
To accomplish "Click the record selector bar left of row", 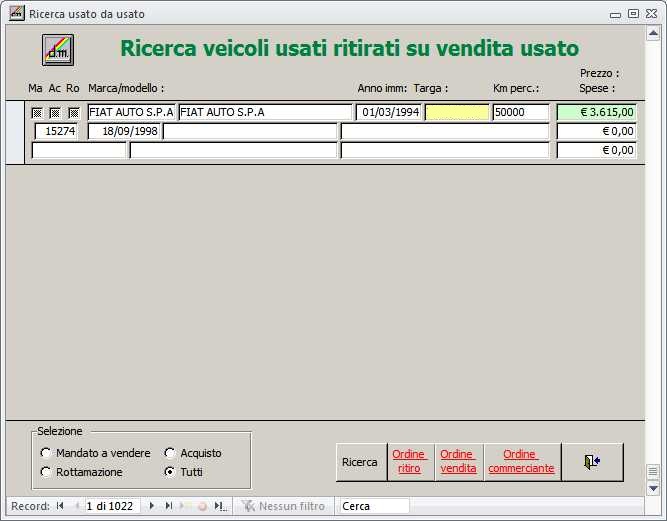I will click(x=15, y=132).
